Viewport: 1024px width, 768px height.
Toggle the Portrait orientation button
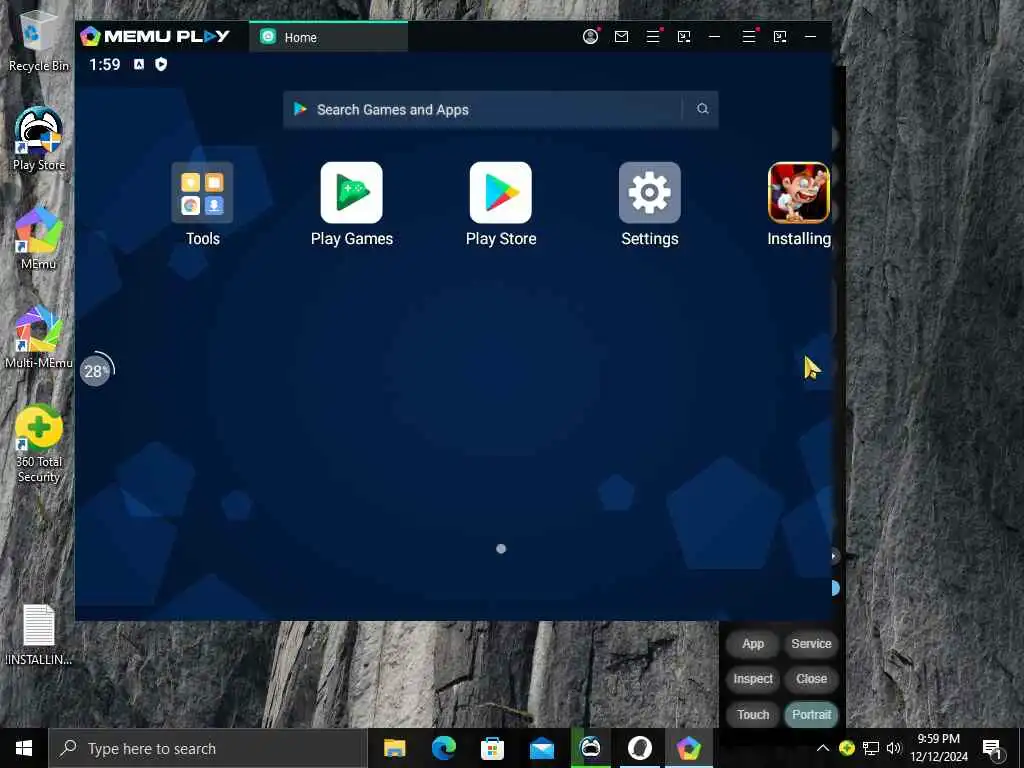[x=811, y=714]
